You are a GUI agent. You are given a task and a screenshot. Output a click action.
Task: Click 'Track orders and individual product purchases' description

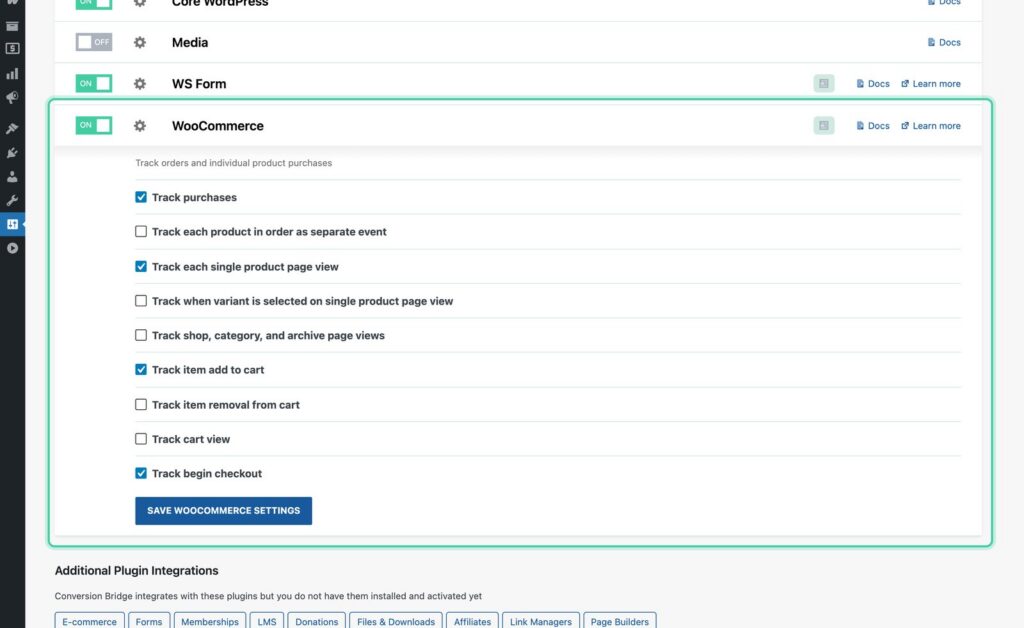234,163
